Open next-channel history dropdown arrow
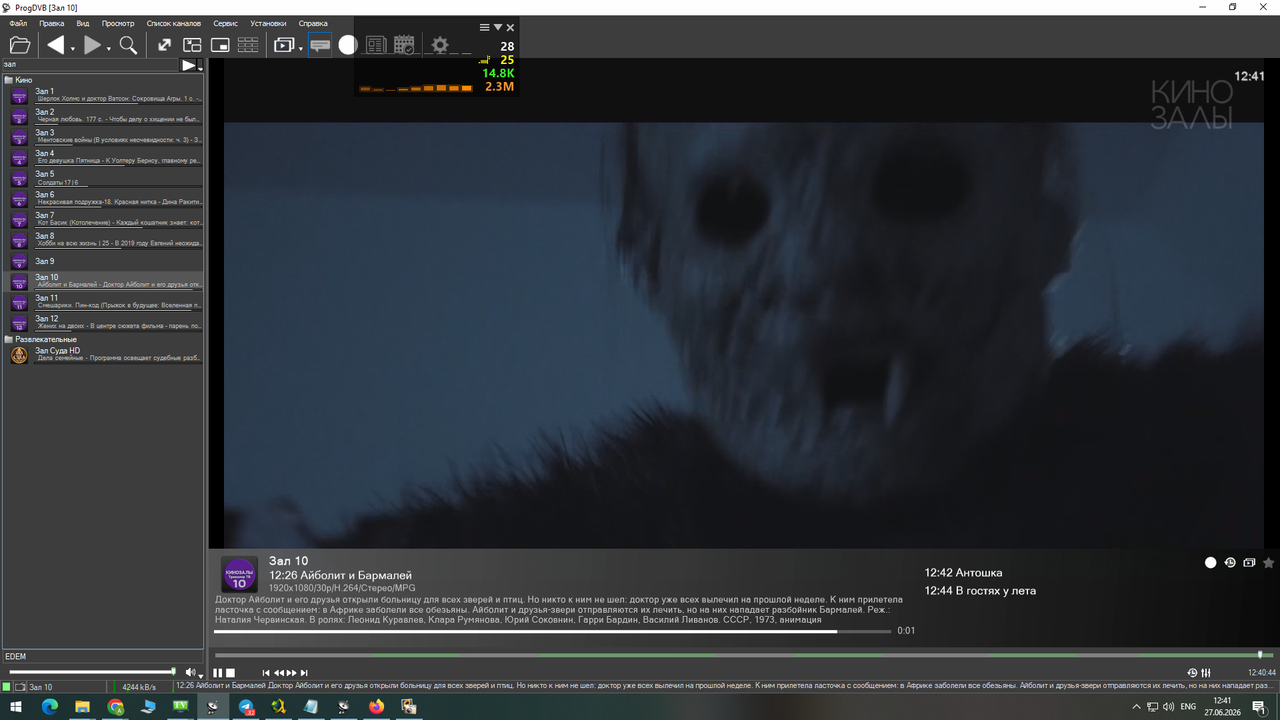 tap(108, 49)
